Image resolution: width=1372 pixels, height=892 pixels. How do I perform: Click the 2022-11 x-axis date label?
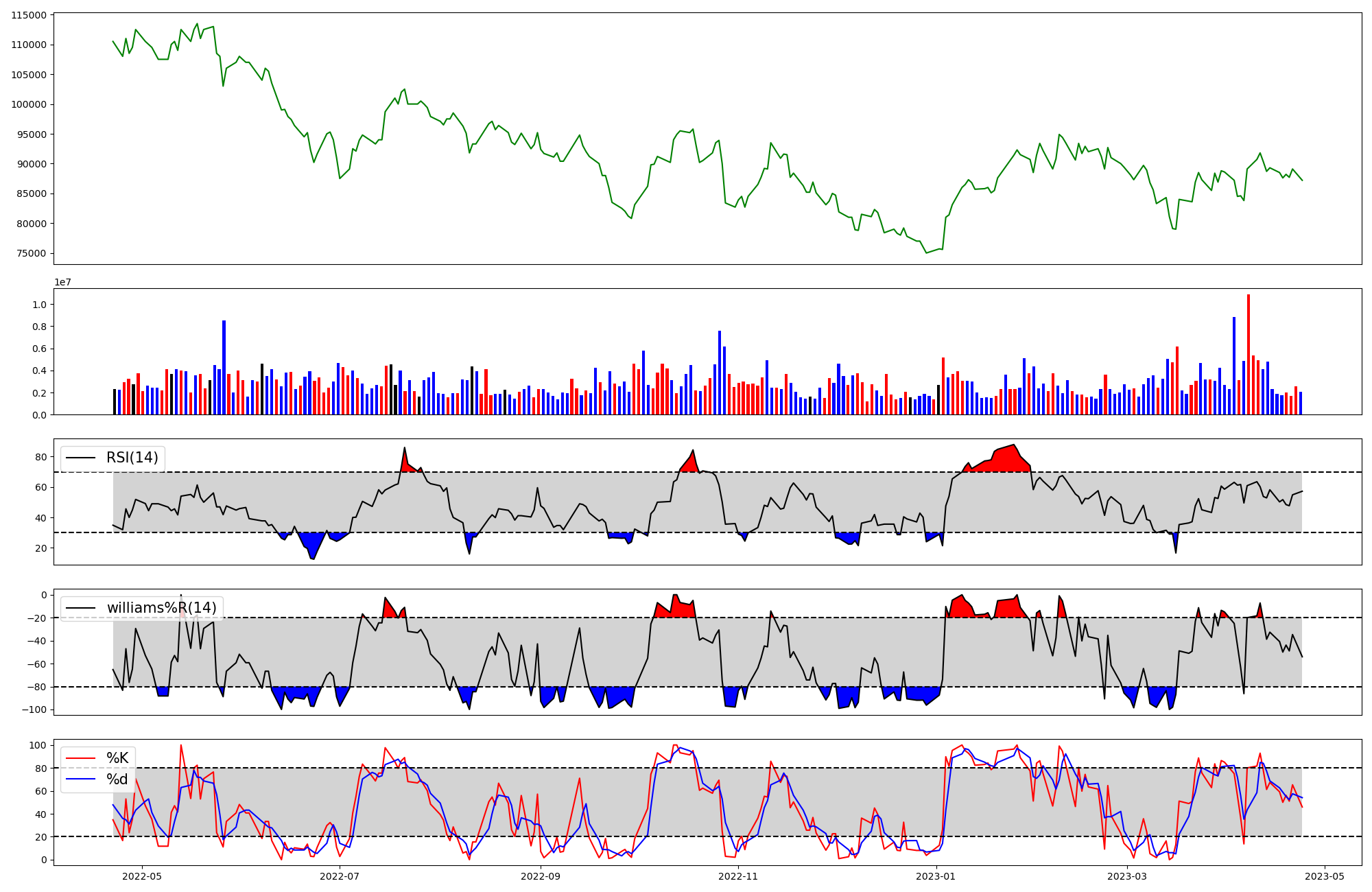(739, 876)
